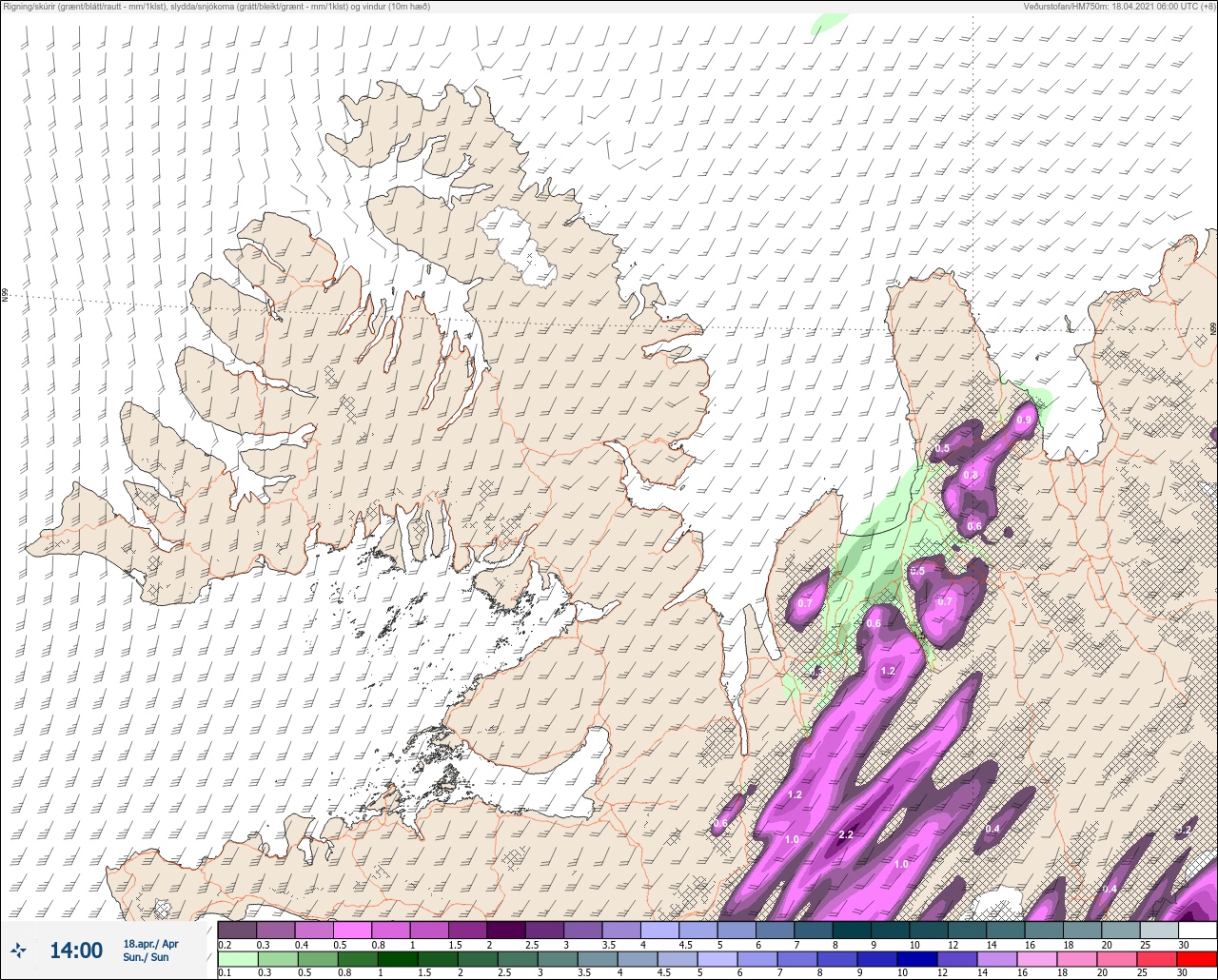Click the 'Sun./ Sun' weekday text
The width and height of the screenshot is (1218, 980).
pyautogui.click(x=147, y=957)
